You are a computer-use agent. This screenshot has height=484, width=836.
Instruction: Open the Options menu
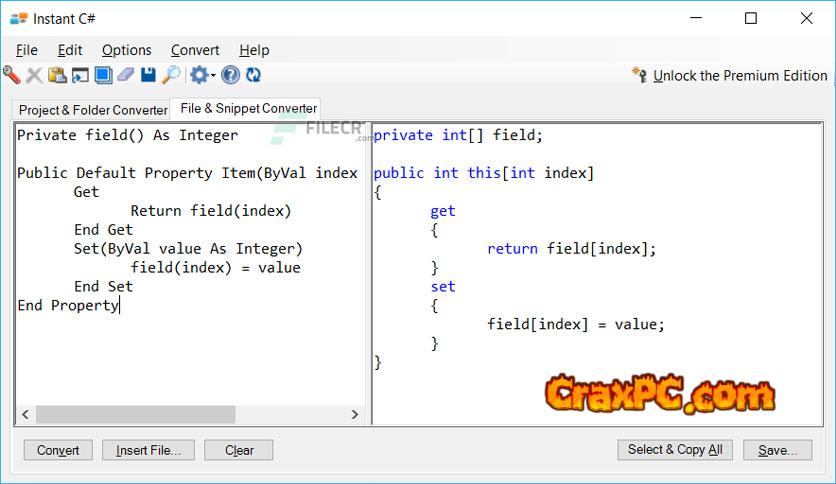(127, 50)
